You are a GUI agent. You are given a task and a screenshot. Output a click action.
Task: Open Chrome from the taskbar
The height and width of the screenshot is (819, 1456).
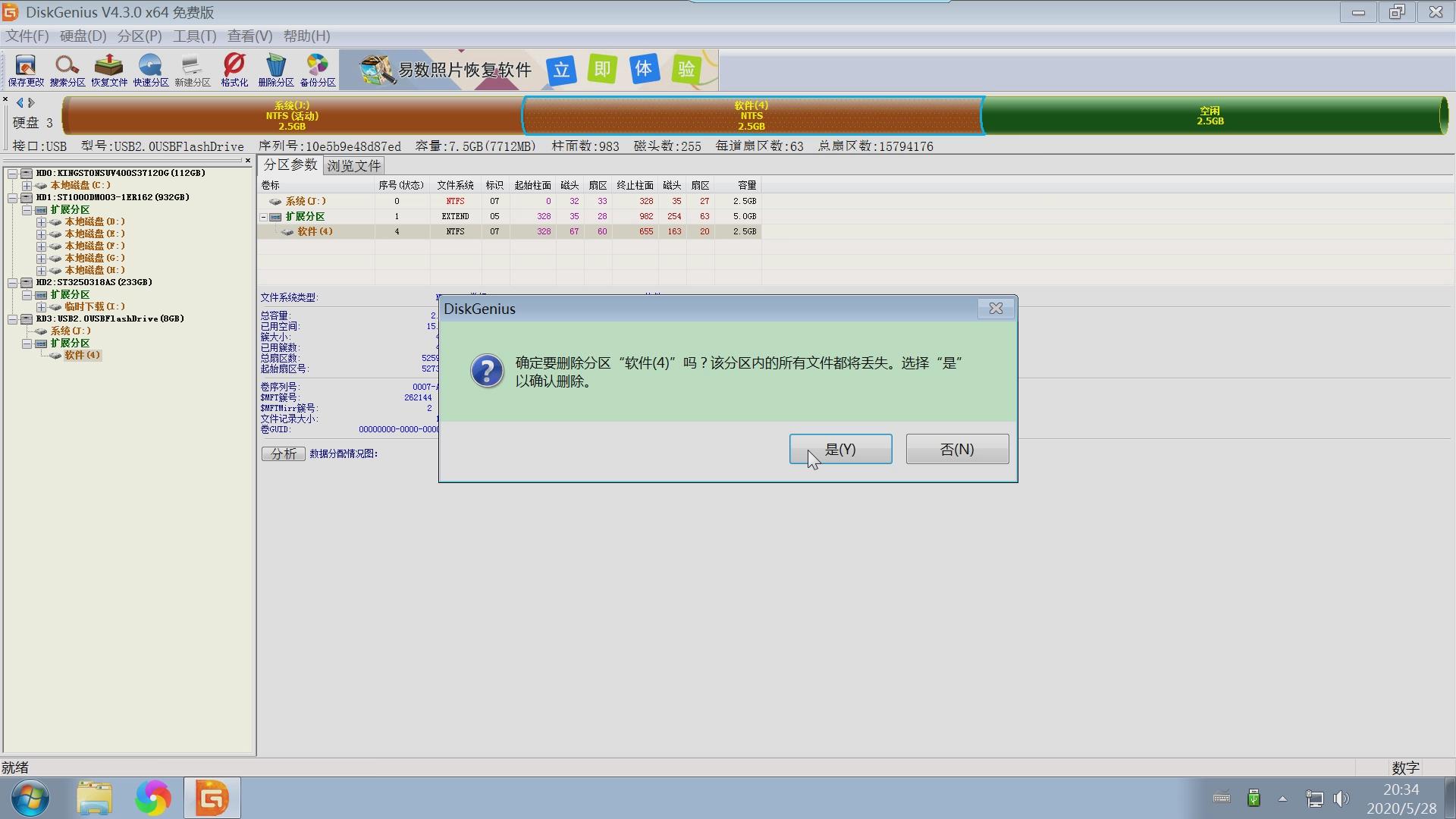click(153, 798)
